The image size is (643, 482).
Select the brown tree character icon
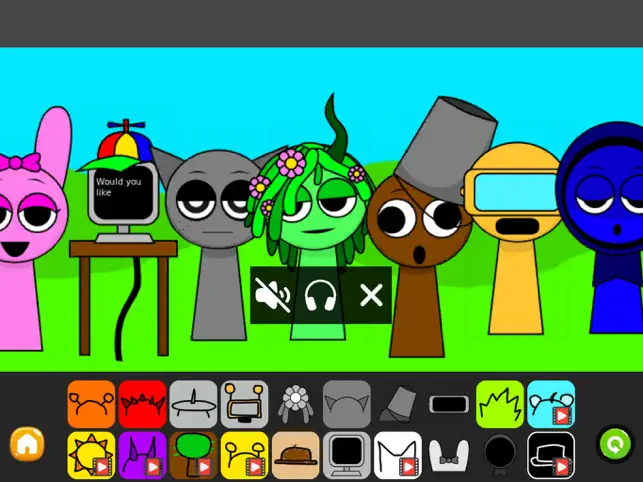pyautogui.click(x=193, y=455)
